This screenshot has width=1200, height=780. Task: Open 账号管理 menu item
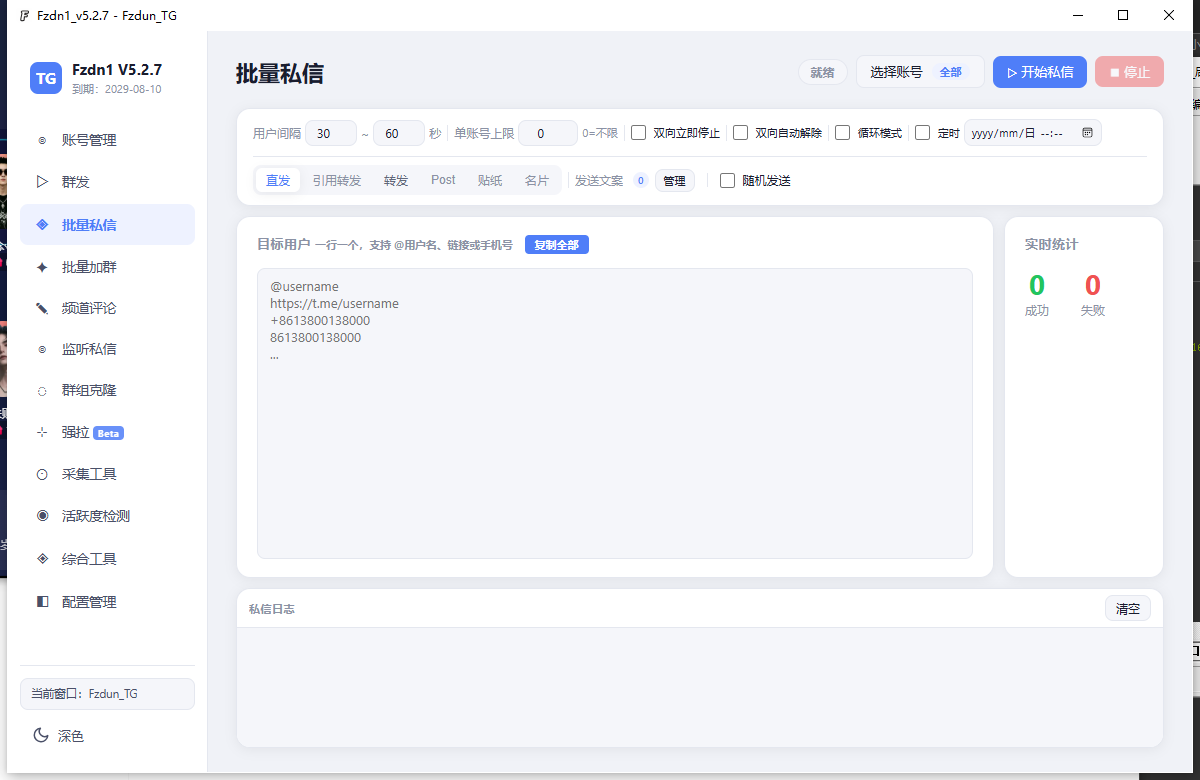tap(107, 141)
